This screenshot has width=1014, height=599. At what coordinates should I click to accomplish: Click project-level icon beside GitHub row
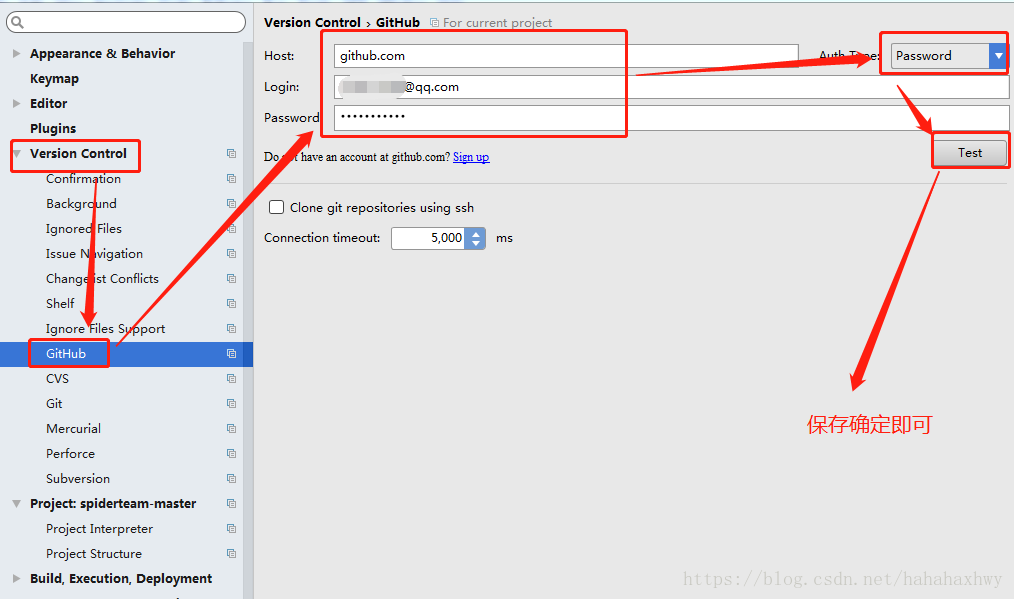(231, 354)
